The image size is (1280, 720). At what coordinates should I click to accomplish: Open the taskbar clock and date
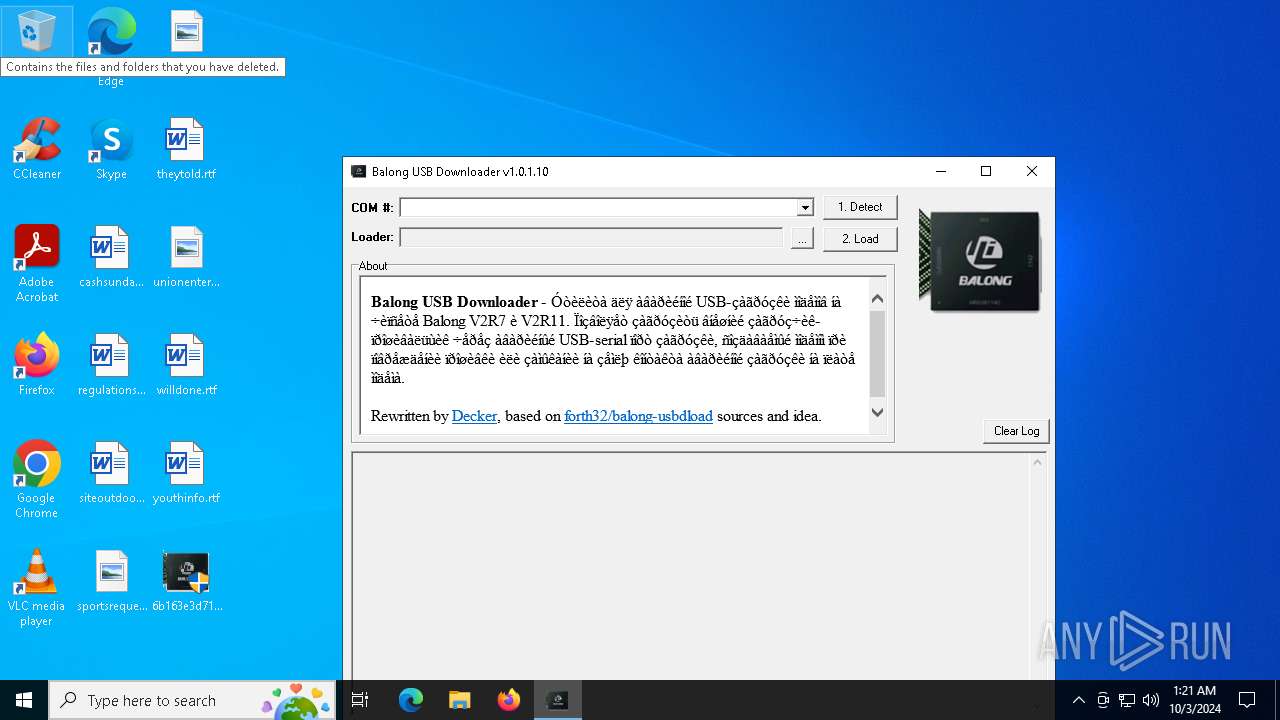[x=1194, y=700]
